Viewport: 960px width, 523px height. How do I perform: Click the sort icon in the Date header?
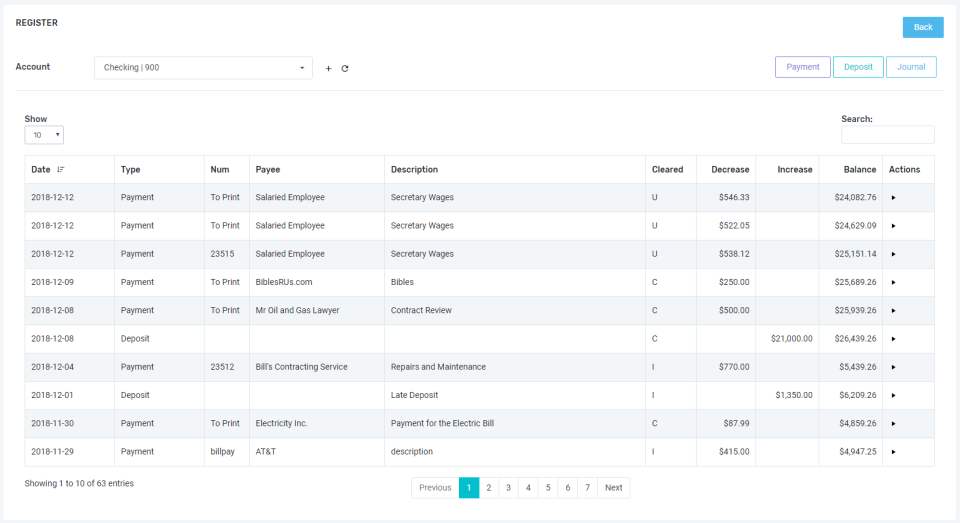(x=61, y=170)
